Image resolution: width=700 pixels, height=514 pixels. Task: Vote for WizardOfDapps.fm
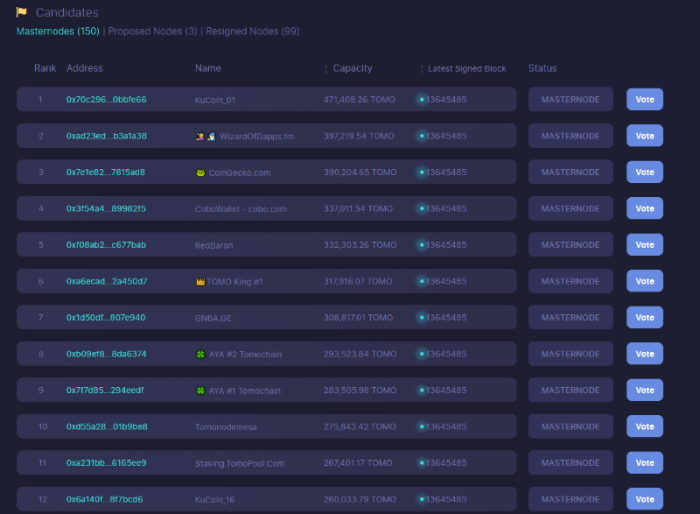pyautogui.click(x=645, y=136)
